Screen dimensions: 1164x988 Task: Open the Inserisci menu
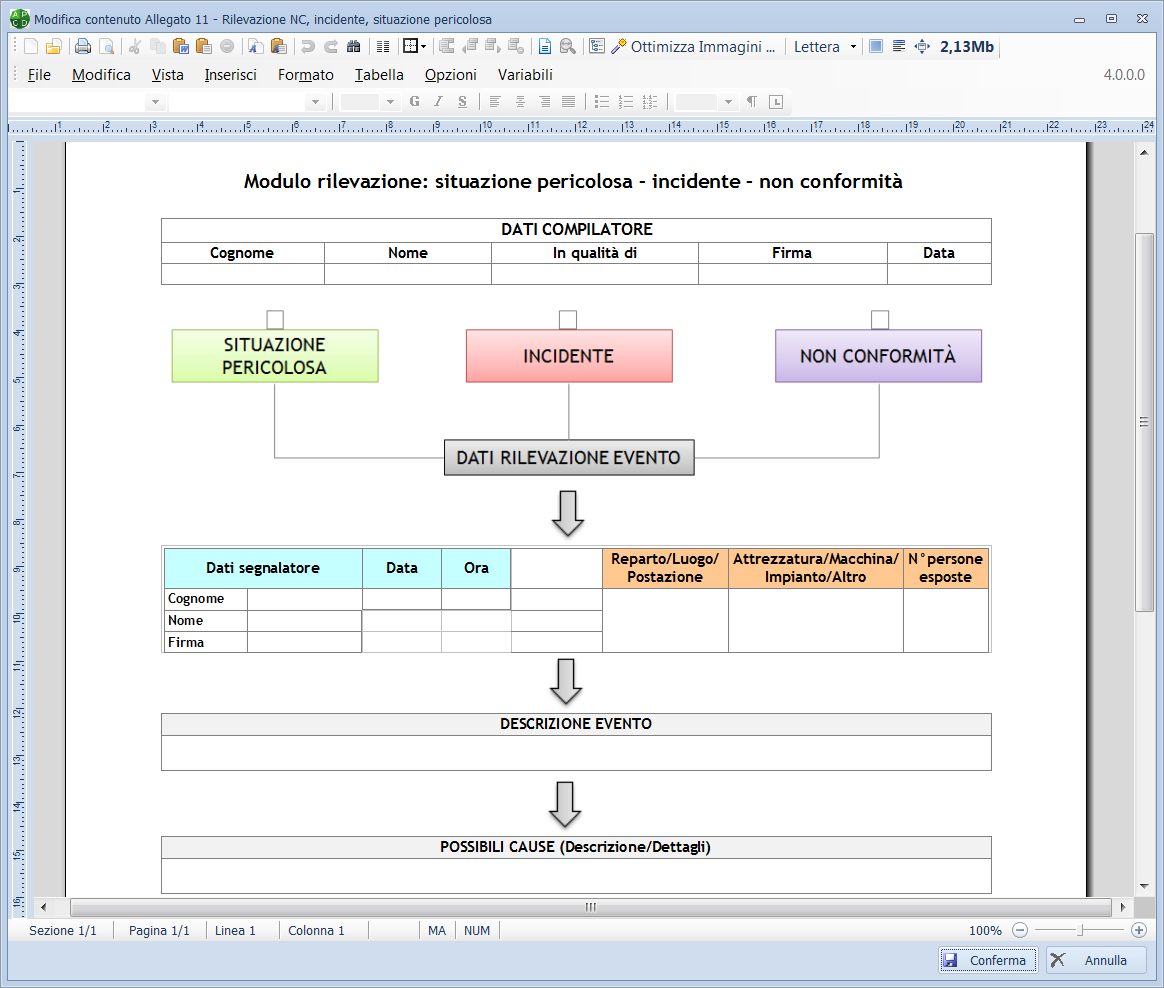coord(230,75)
